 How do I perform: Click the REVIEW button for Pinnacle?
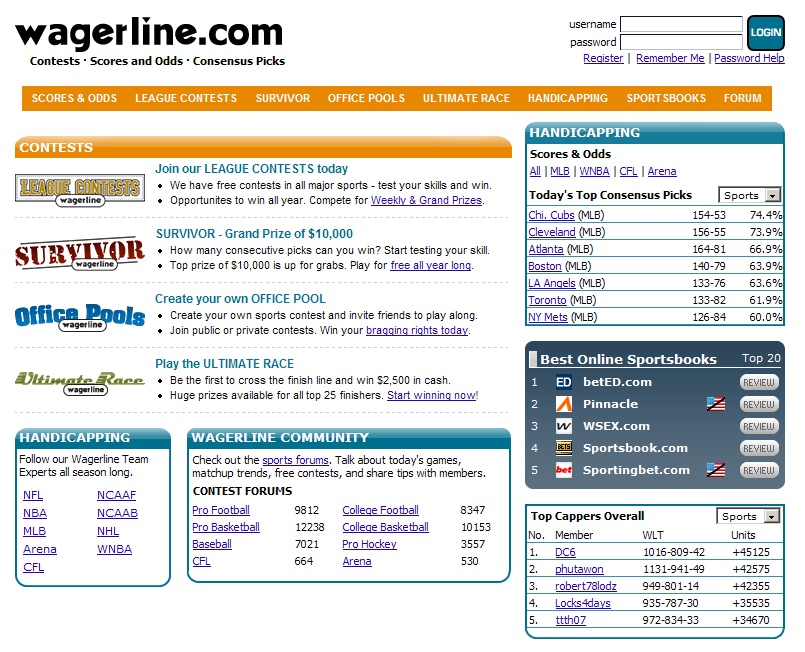(x=759, y=405)
